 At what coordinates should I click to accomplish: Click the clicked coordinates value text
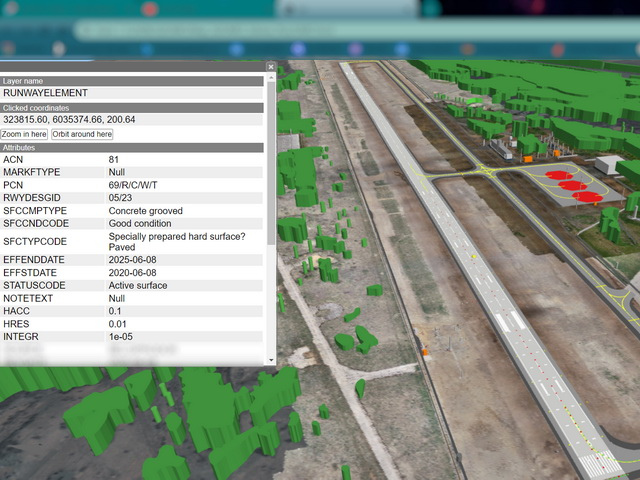[x=69, y=120]
